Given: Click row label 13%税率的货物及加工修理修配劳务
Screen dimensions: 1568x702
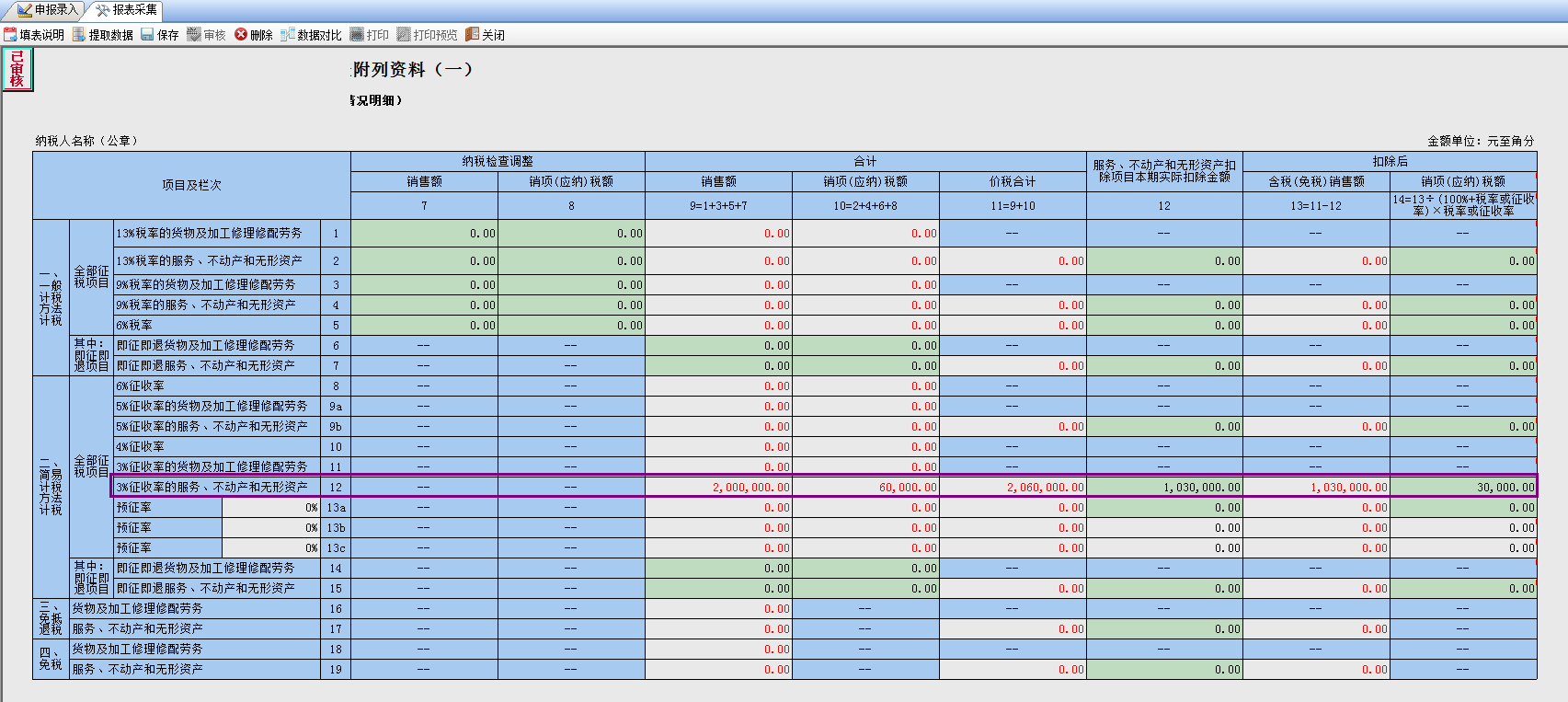Looking at the screenshot, I should click(217, 233).
